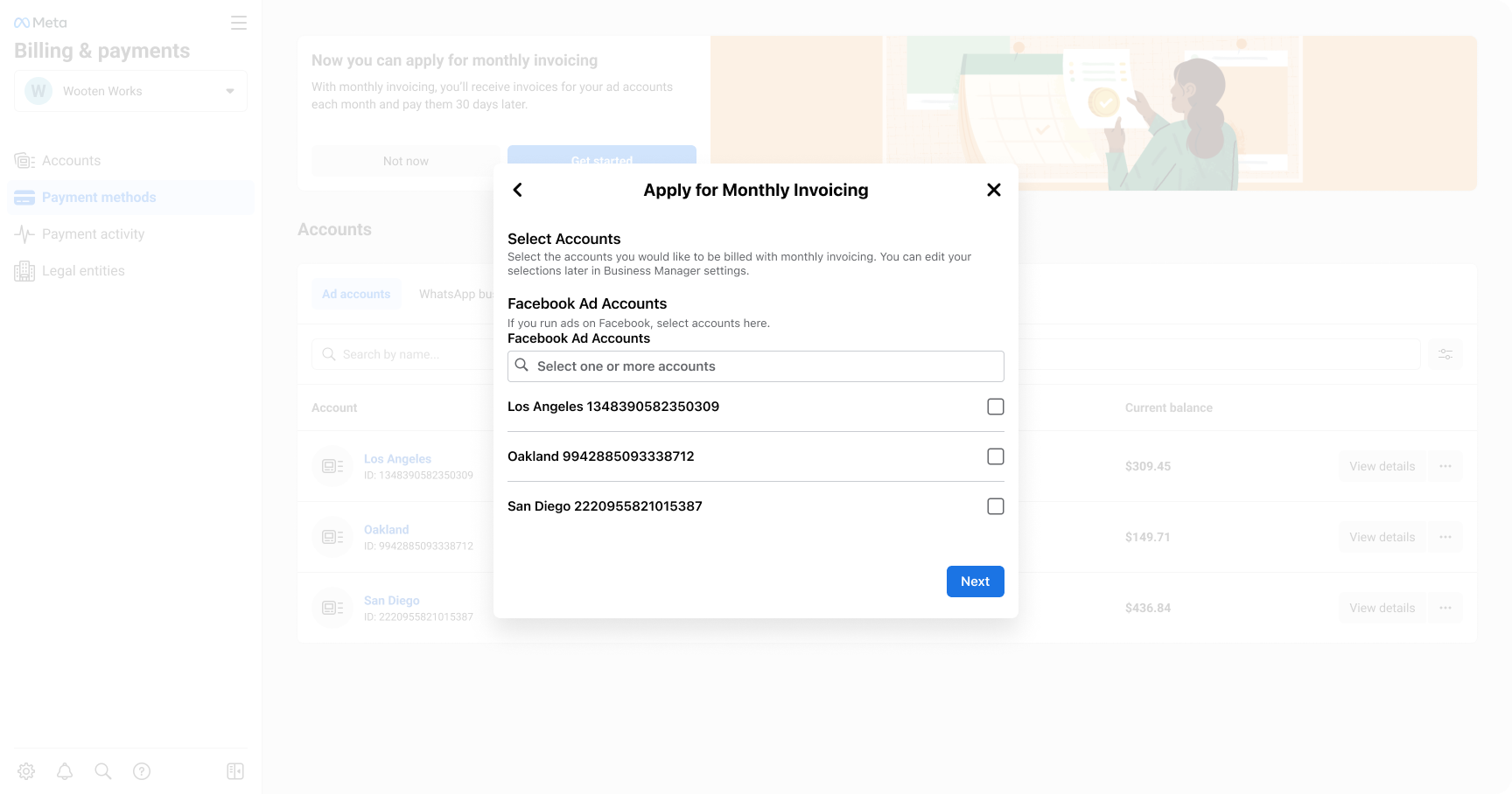View details for the Los Angeles account
This screenshot has width=1512, height=794.
[1382, 466]
